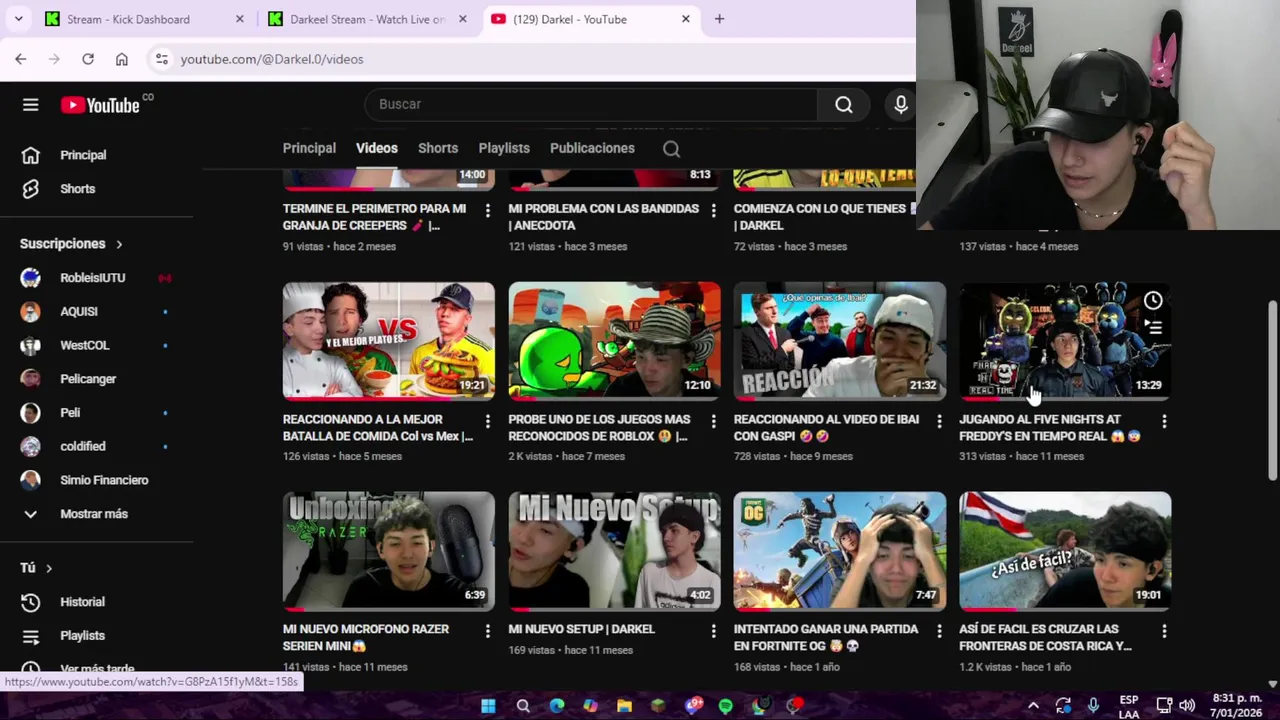
Task: Open the browser tab list dropdown
Action: point(18,19)
